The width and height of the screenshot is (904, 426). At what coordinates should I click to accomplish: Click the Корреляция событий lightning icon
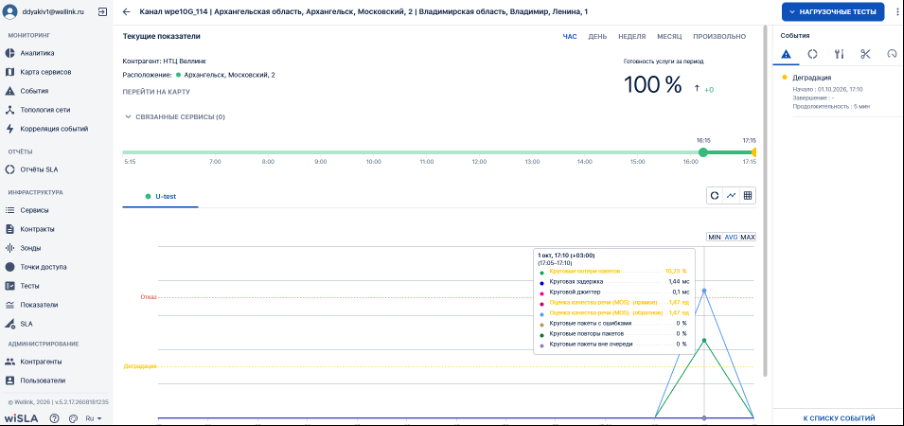(x=9, y=129)
